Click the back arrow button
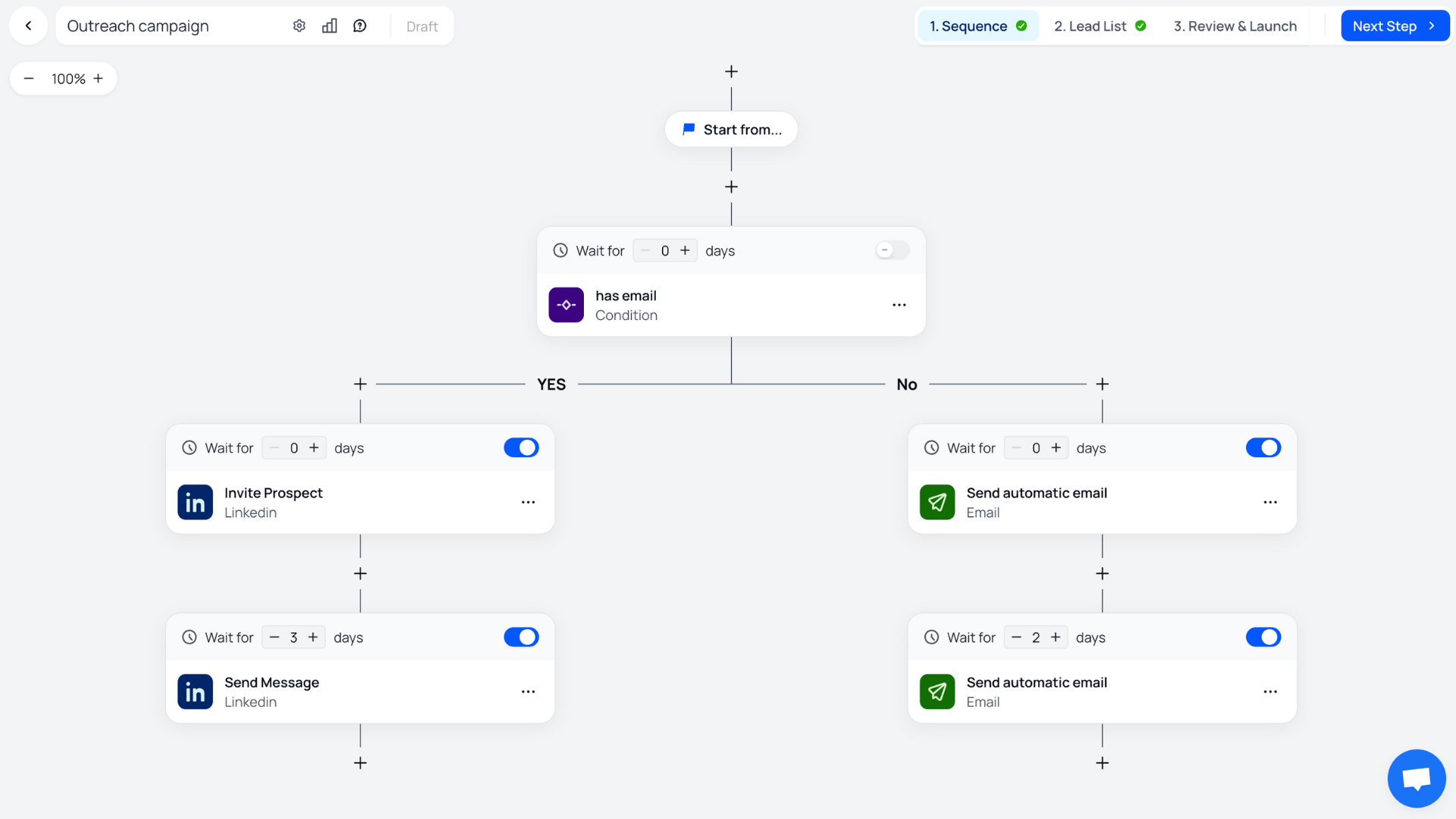 [29, 26]
